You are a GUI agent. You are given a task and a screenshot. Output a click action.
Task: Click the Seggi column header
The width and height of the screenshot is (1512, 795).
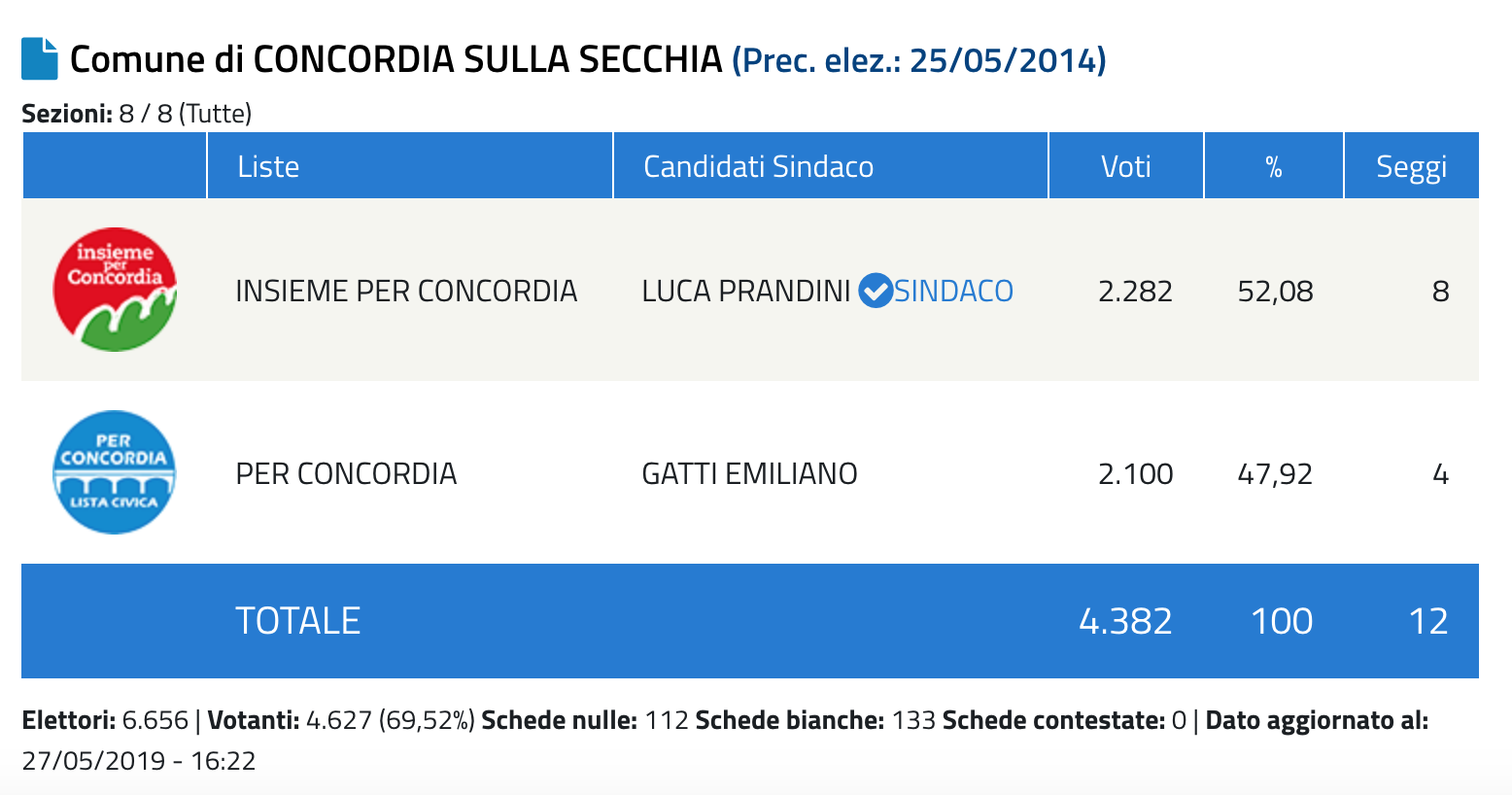coord(1412,167)
